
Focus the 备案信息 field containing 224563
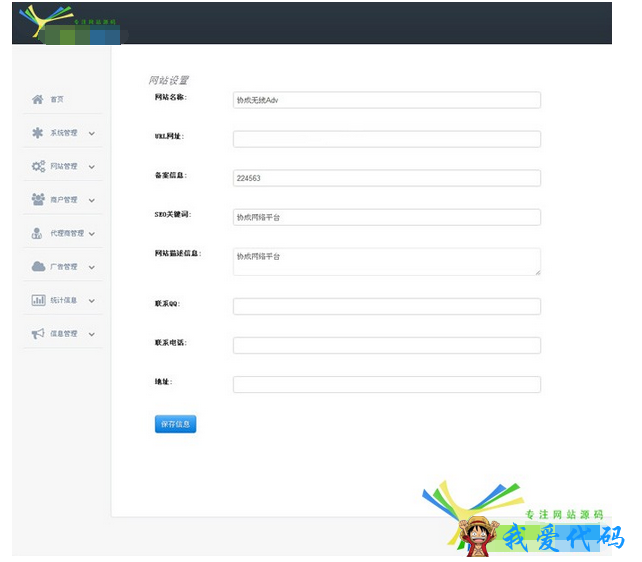point(387,178)
